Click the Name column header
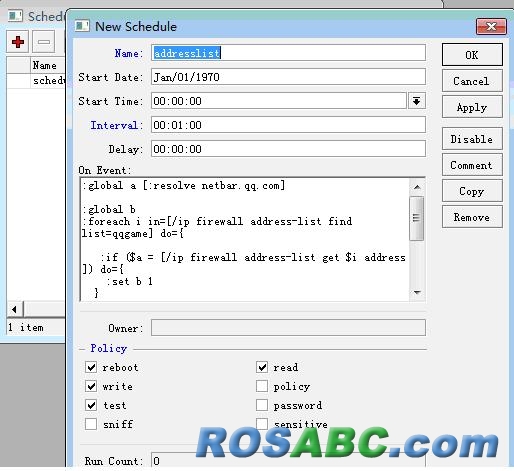 (44, 65)
